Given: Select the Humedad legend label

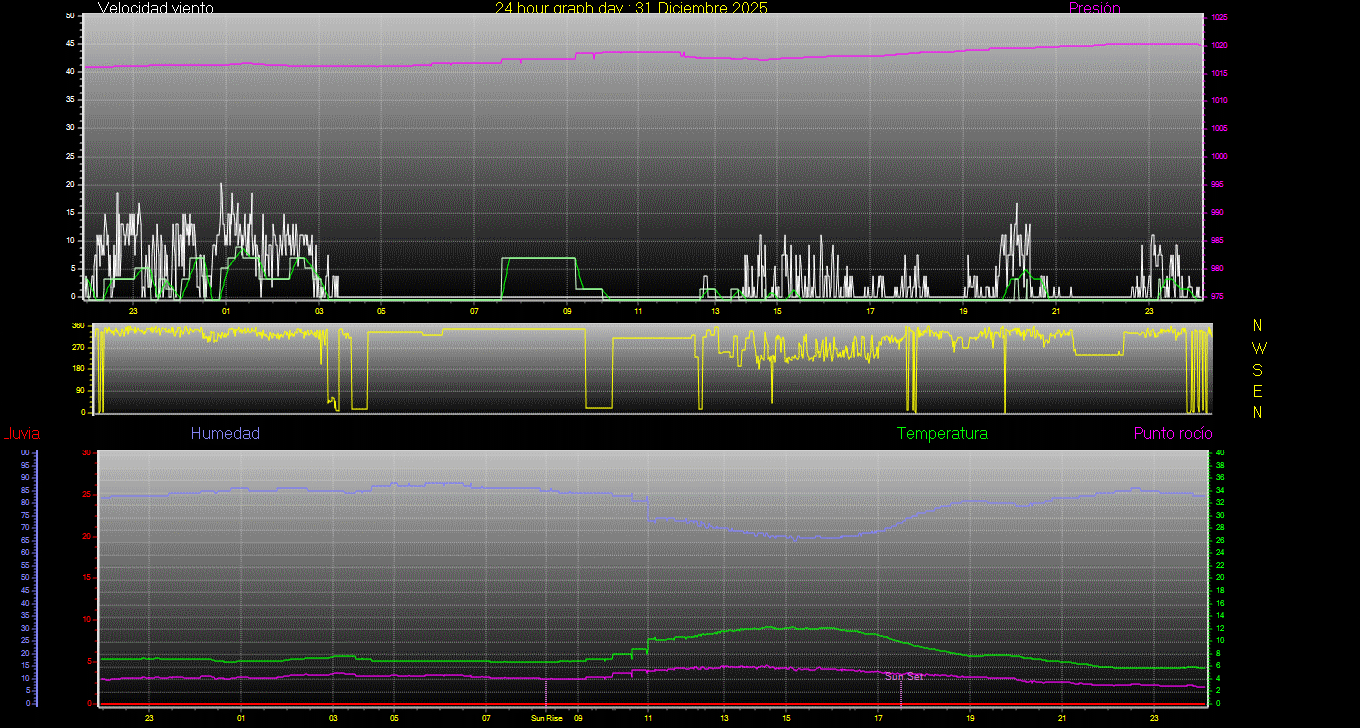Looking at the screenshot, I should point(225,434).
